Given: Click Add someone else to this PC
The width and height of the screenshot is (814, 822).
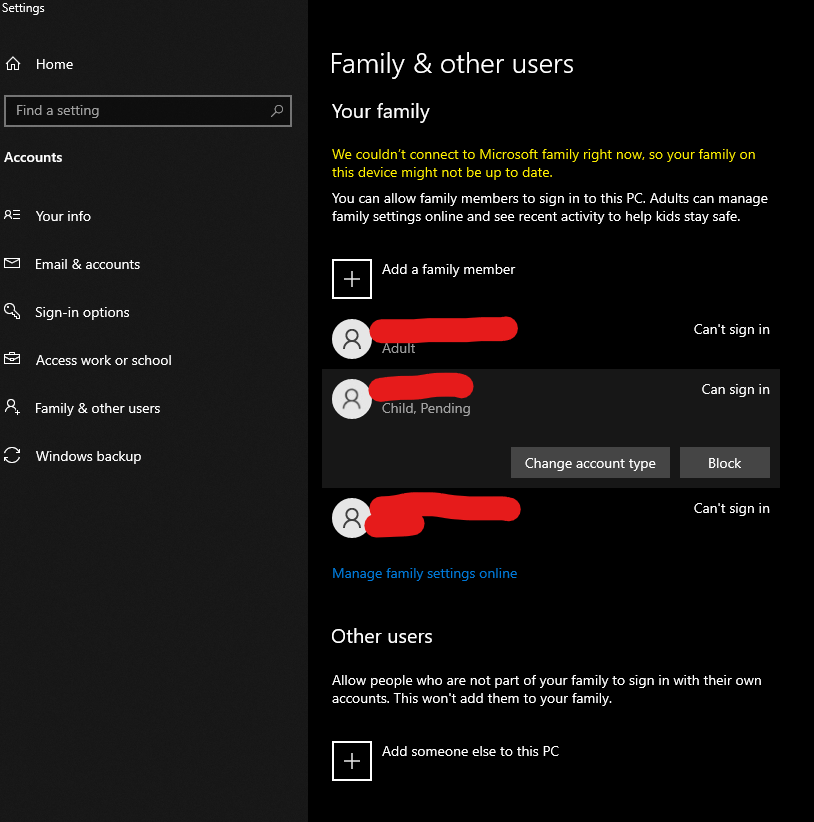Looking at the screenshot, I should click(470, 751).
